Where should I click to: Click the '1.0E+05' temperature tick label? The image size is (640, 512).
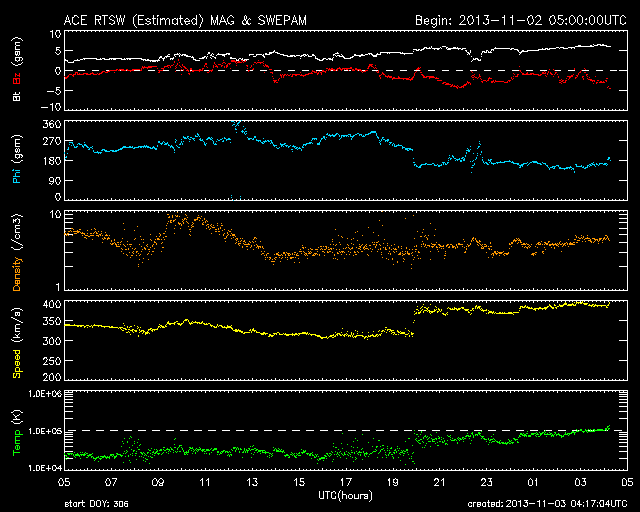coord(45,431)
